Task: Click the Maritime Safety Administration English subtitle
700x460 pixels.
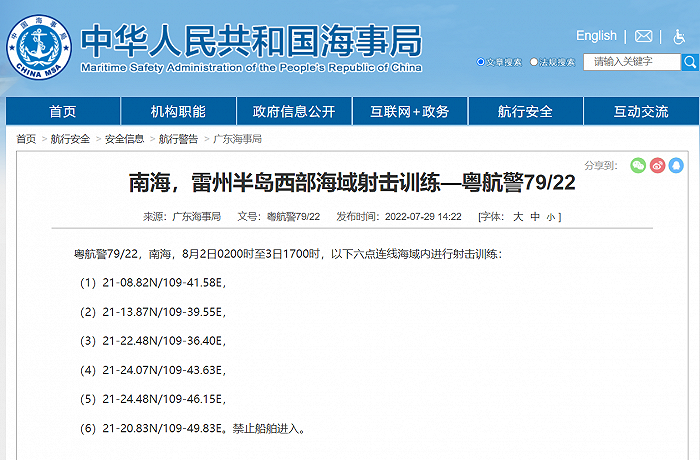Action: [x=251, y=67]
